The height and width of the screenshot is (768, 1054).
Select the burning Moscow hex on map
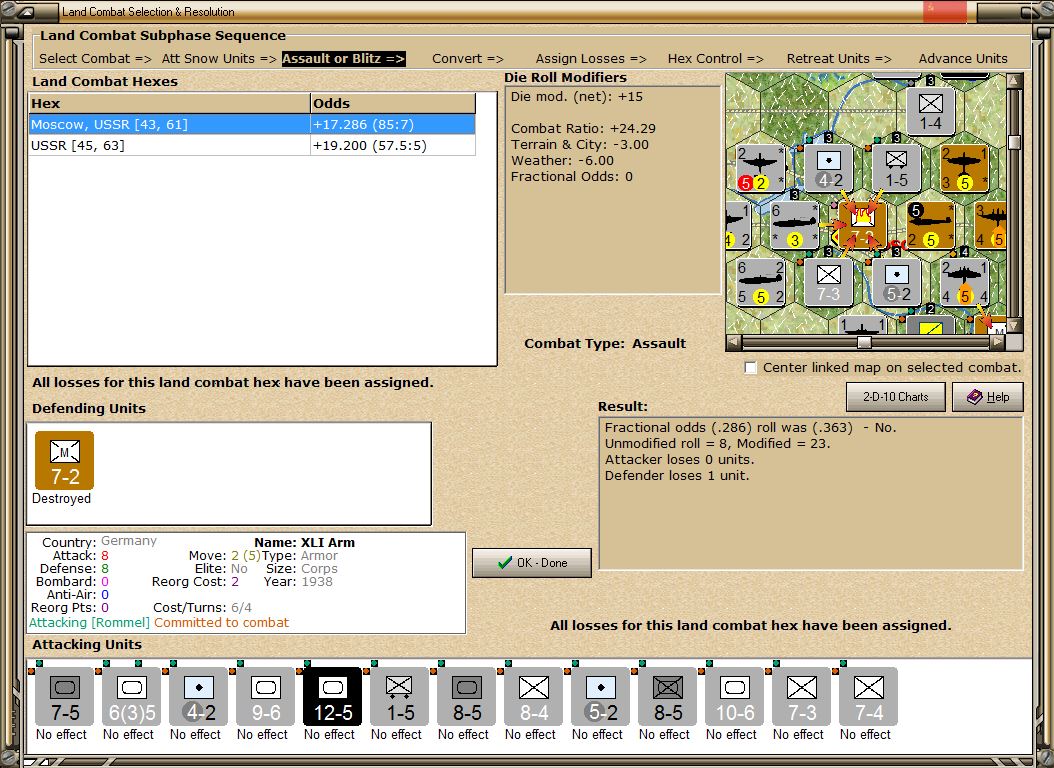click(x=861, y=222)
